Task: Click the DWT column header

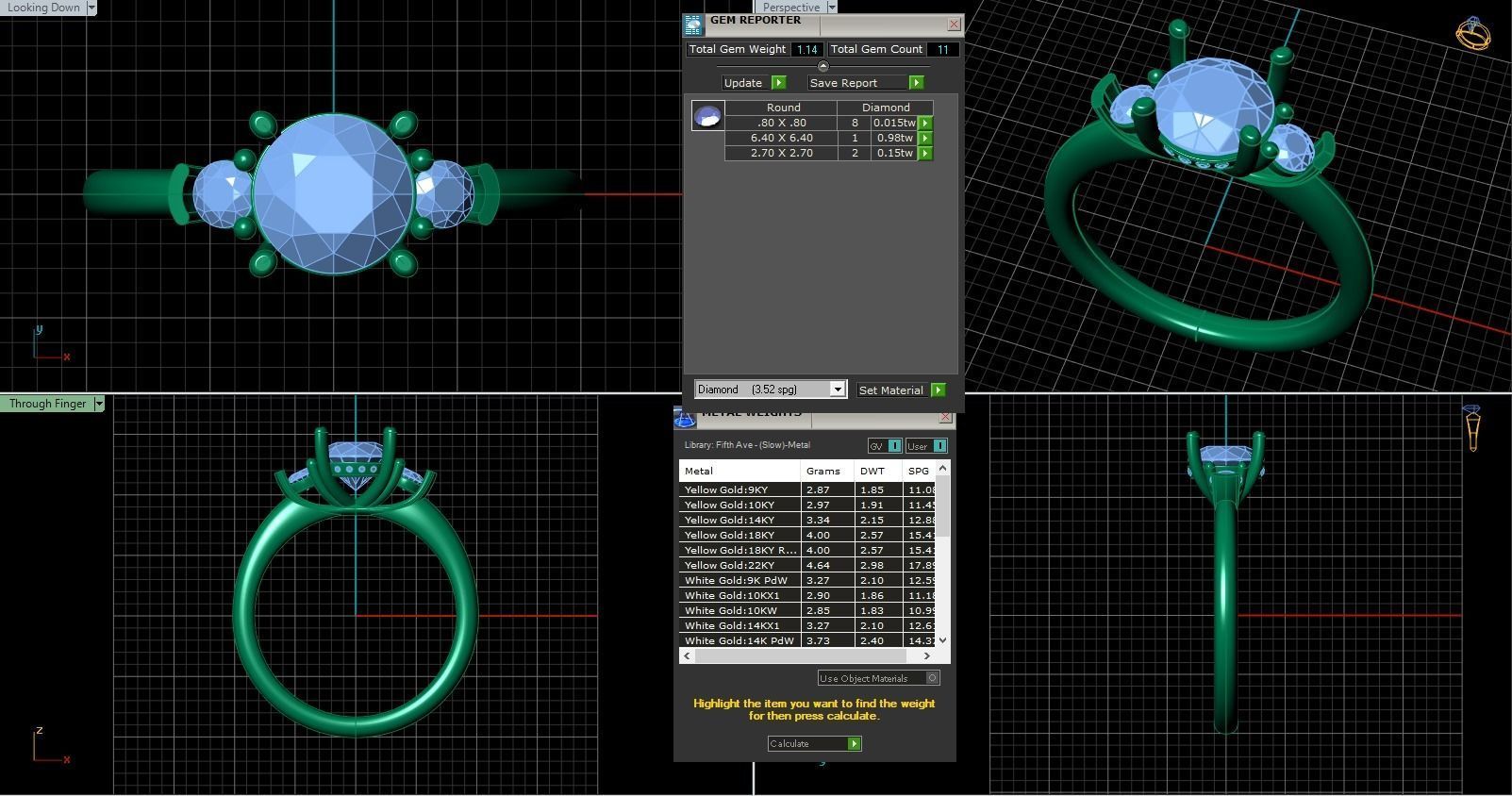Action: pyautogui.click(x=879, y=471)
